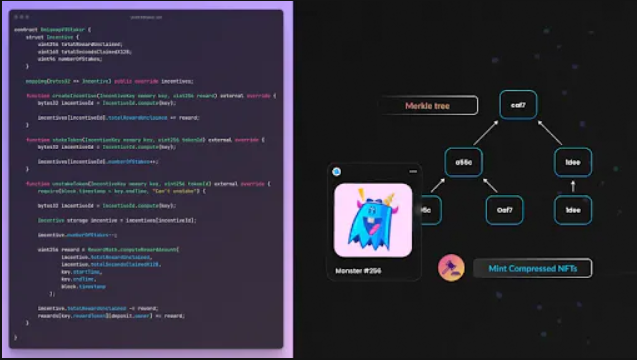Select the lowest 1dee leaf node
Viewport: 637px width, 360px height.
click(573, 210)
